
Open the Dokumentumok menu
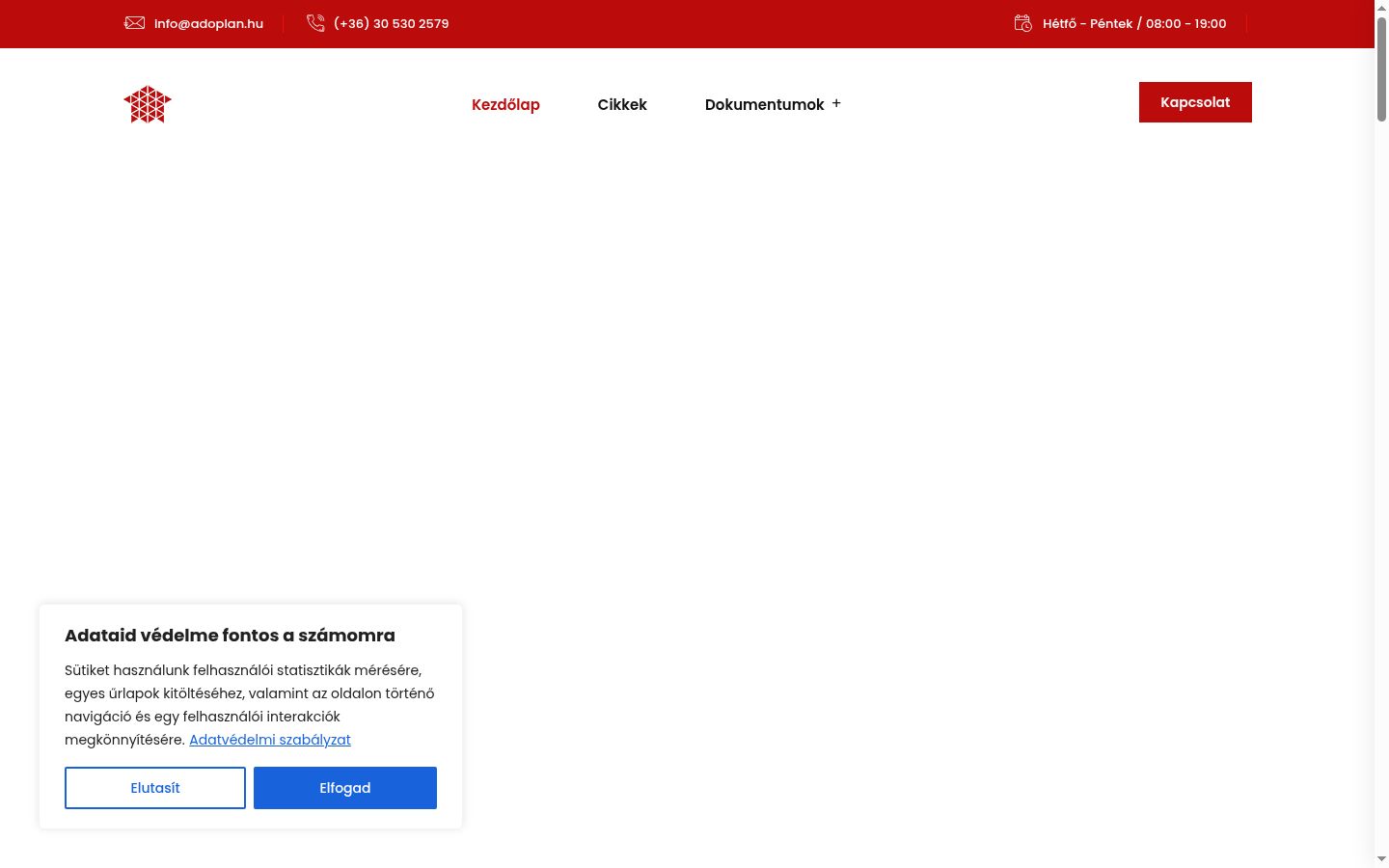(x=765, y=104)
